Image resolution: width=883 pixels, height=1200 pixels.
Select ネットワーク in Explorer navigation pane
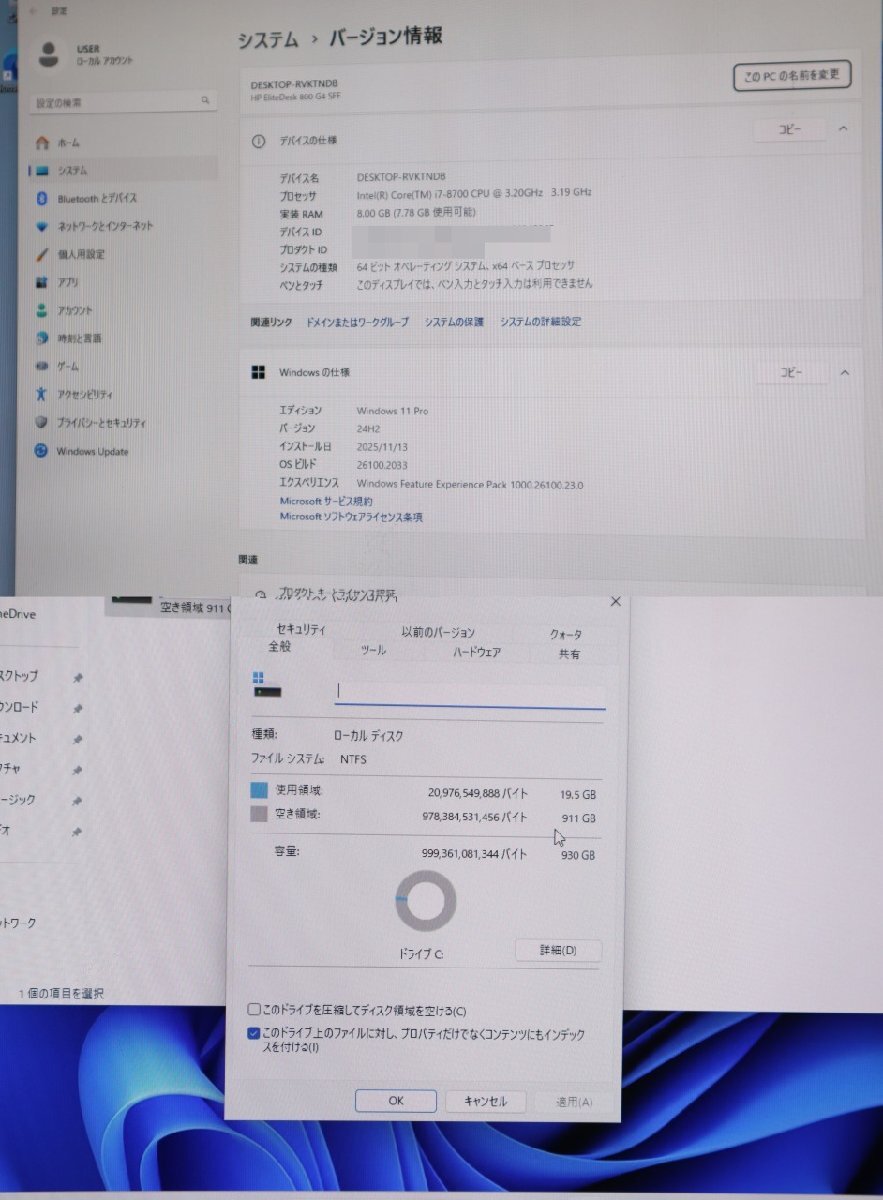pyautogui.click(x=18, y=924)
